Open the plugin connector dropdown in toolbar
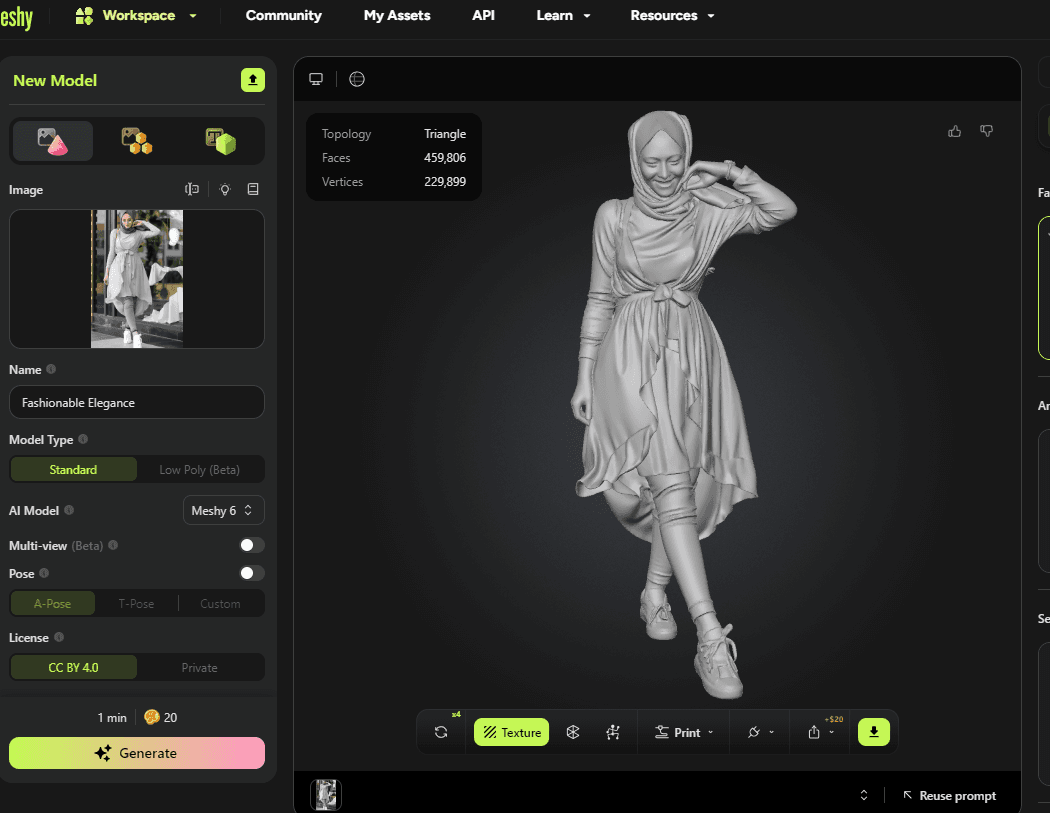The height and width of the screenshot is (813, 1050). tap(761, 732)
